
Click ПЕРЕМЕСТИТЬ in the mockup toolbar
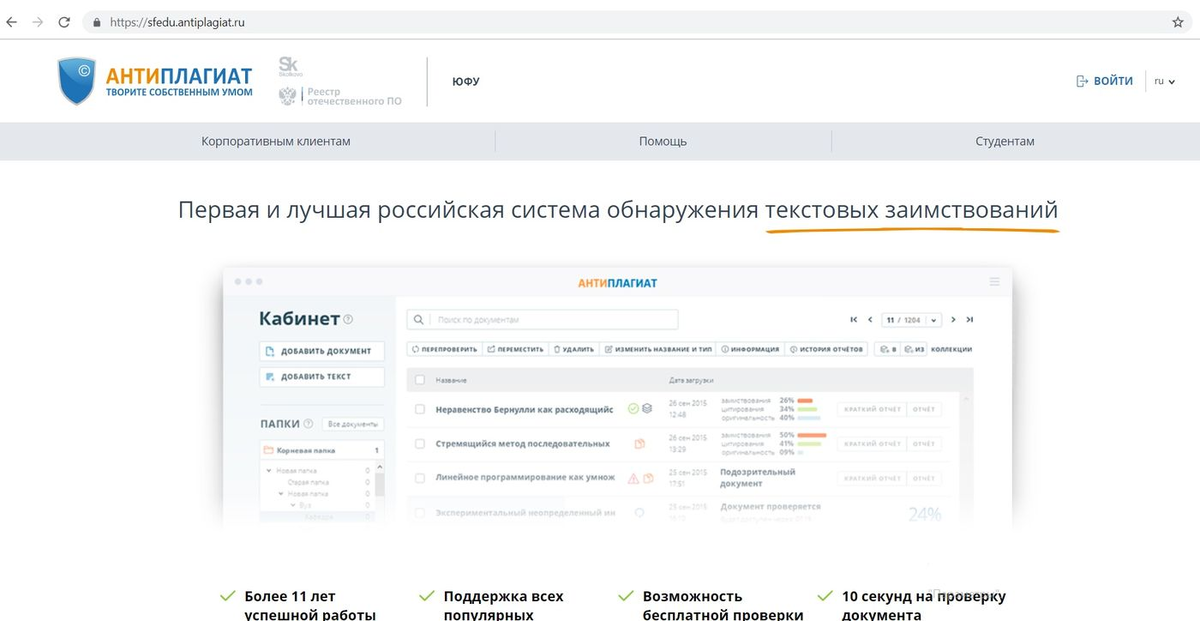(515, 349)
